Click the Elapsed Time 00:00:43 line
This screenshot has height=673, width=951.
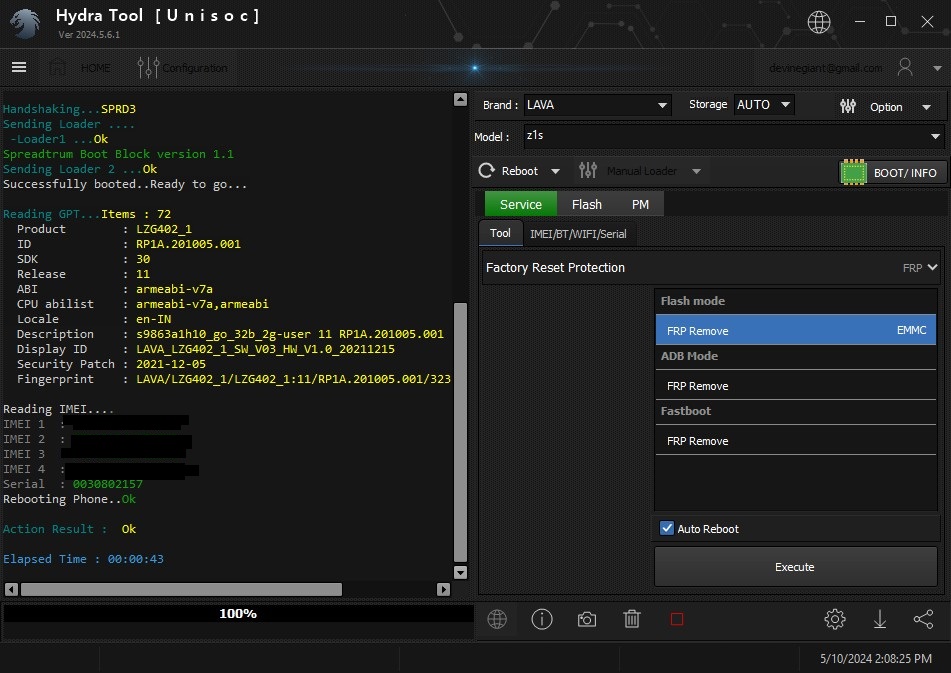pyautogui.click(x=83, y=559)
